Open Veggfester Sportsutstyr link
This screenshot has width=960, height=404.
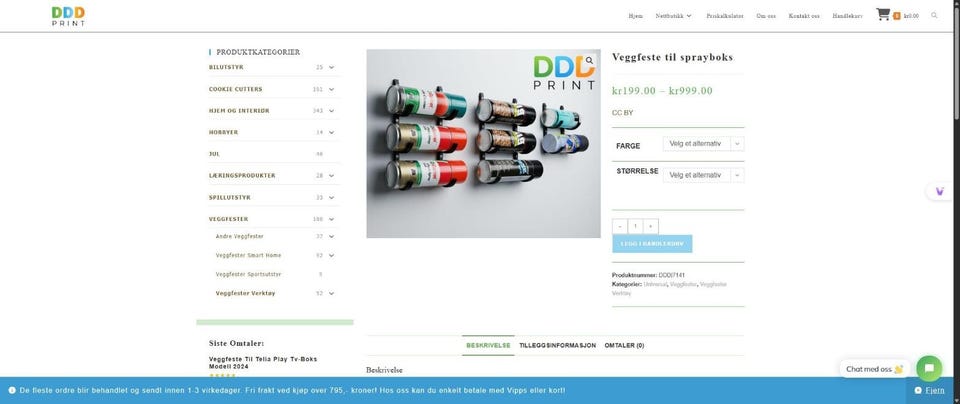(249, 274)
